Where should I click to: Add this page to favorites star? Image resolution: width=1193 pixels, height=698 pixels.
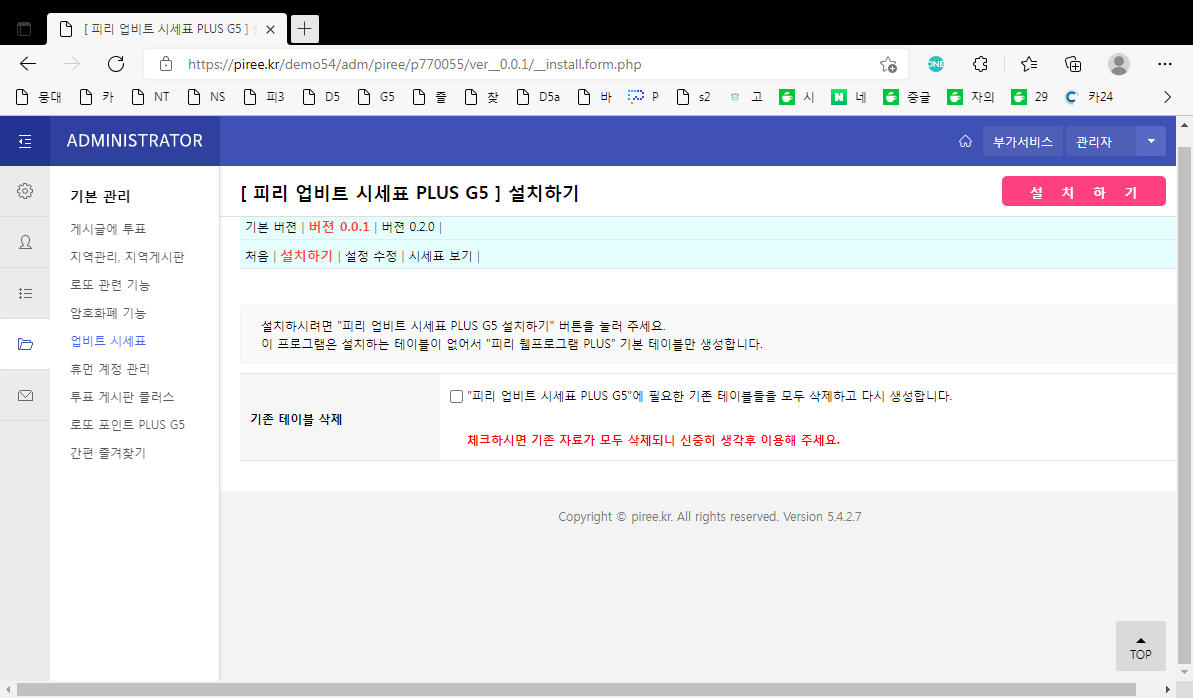(x=888, y=64)
